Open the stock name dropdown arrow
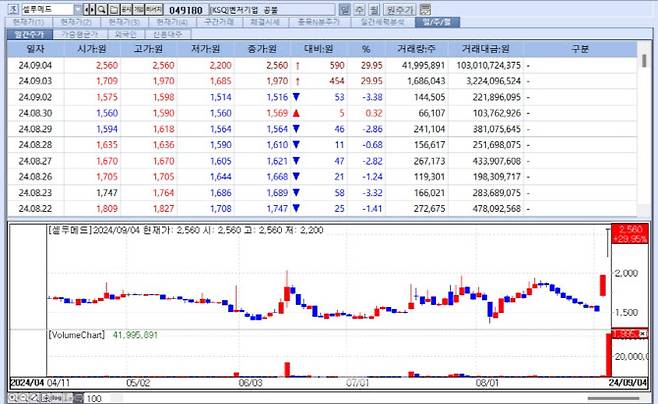This screenshot has height=404, width=658. [78, 9]
